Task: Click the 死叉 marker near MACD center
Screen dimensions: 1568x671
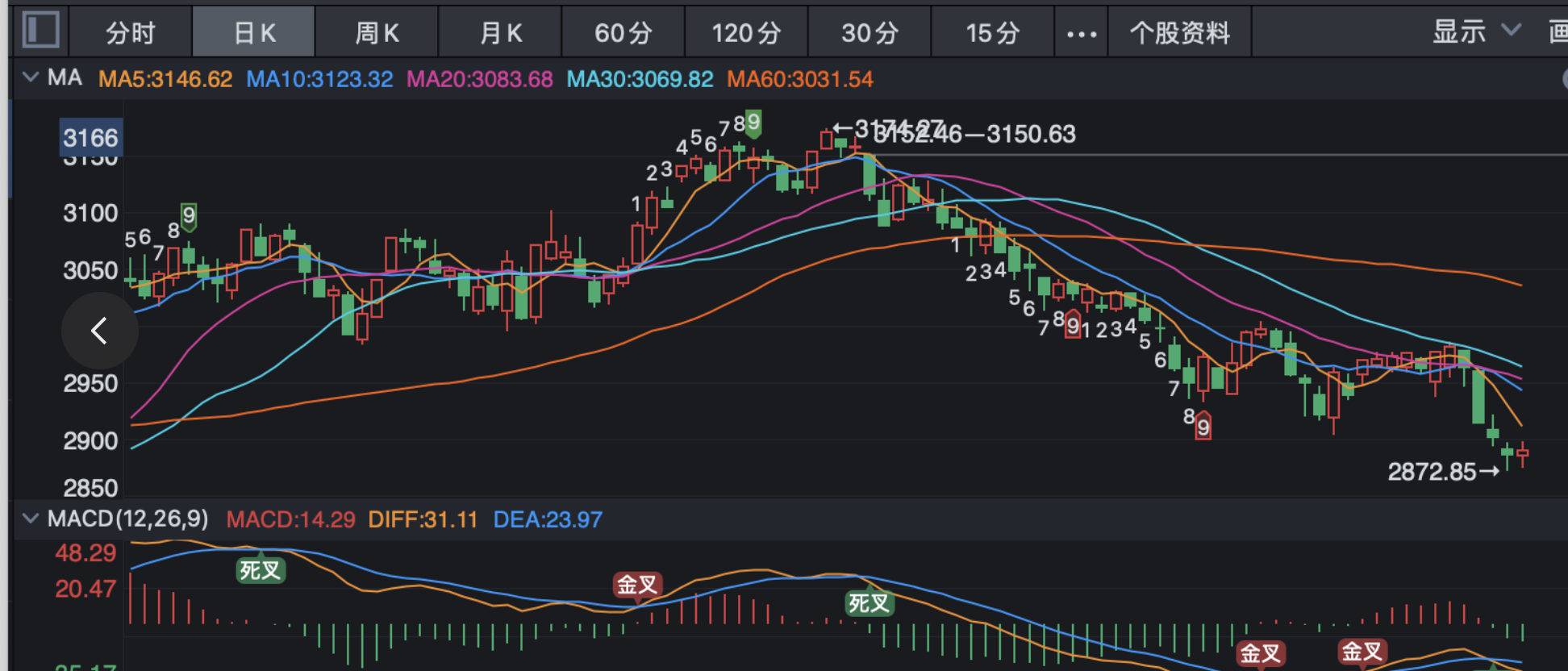Action: (x=869, y=602)
